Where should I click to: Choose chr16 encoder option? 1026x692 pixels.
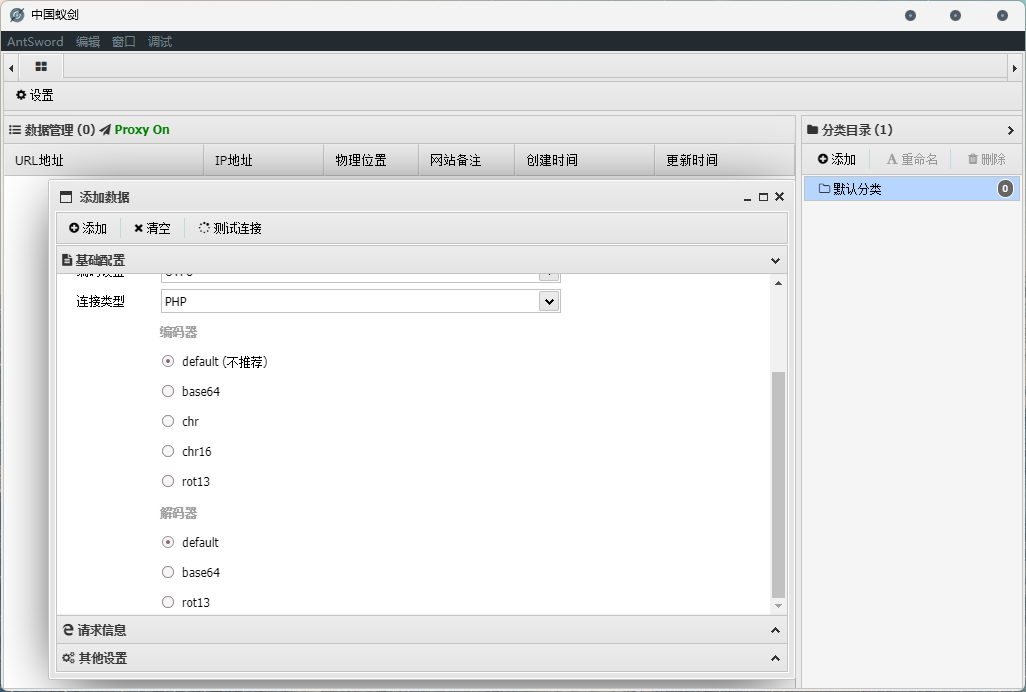pyautogui.click(x=168, y=452)
